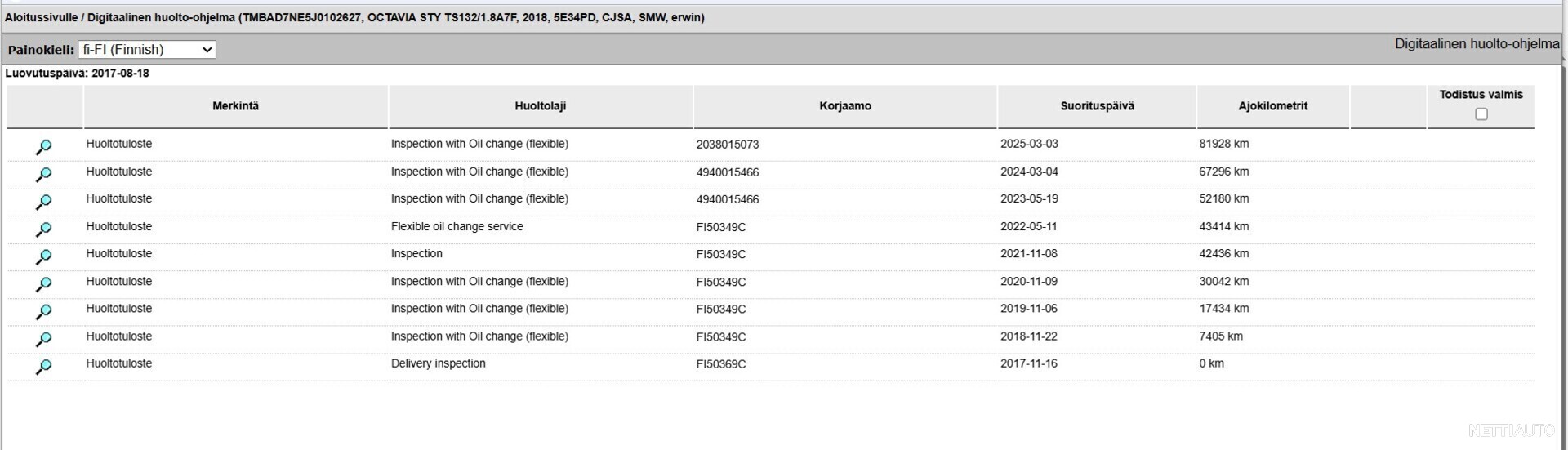1568x450 pixels.
Task: View details of the 30042 km service entry
Action: (x=43, y=284)
